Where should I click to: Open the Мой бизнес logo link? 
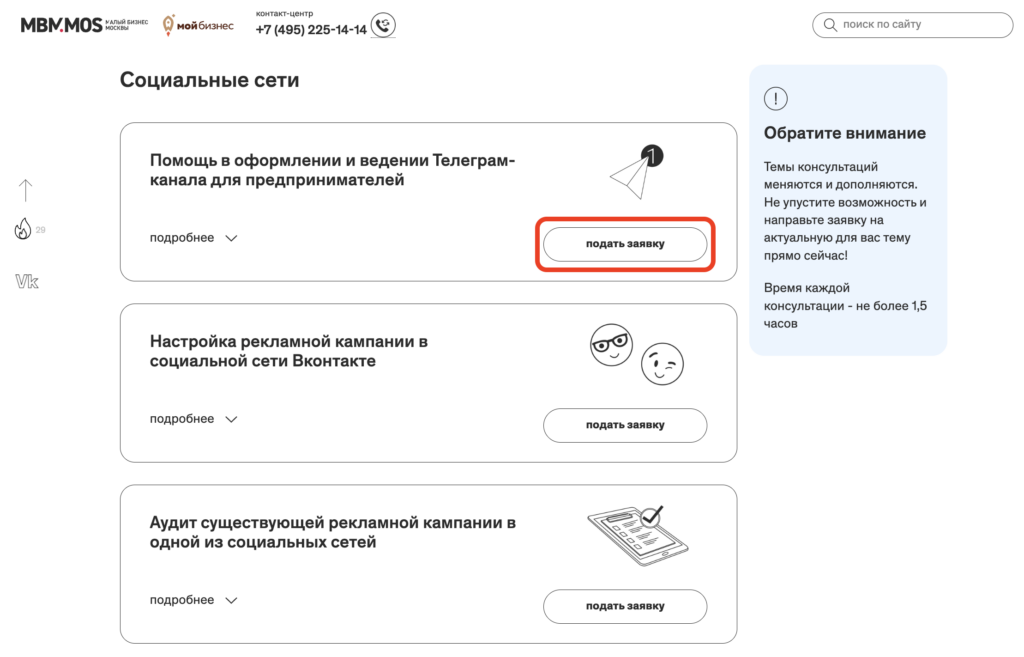198,25
